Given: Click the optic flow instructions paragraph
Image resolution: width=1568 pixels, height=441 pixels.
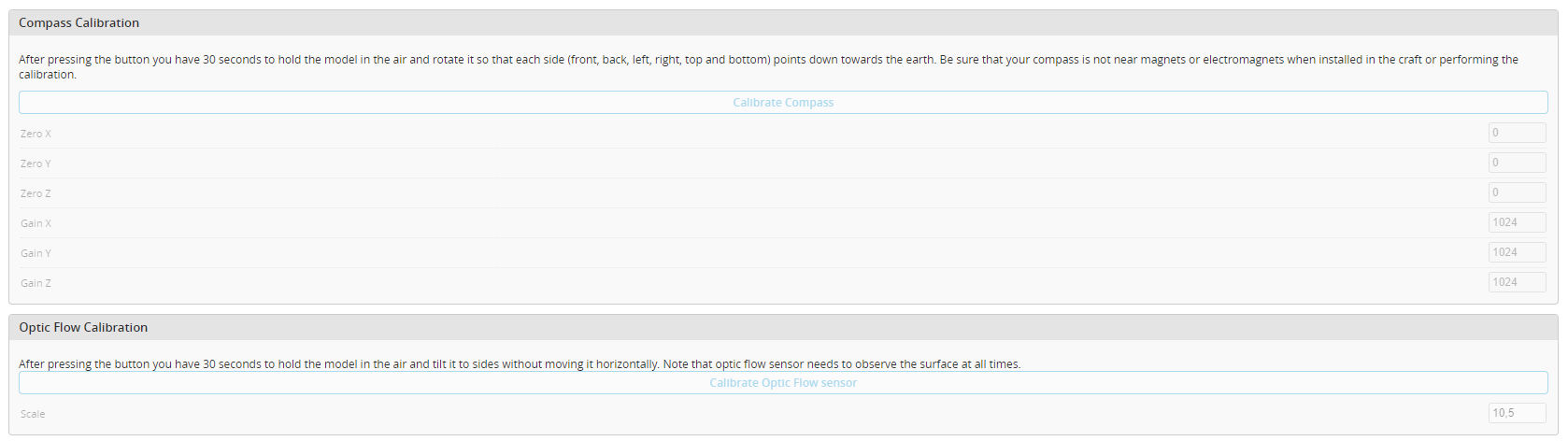Looking at the screenshot, I should point(520,364).
